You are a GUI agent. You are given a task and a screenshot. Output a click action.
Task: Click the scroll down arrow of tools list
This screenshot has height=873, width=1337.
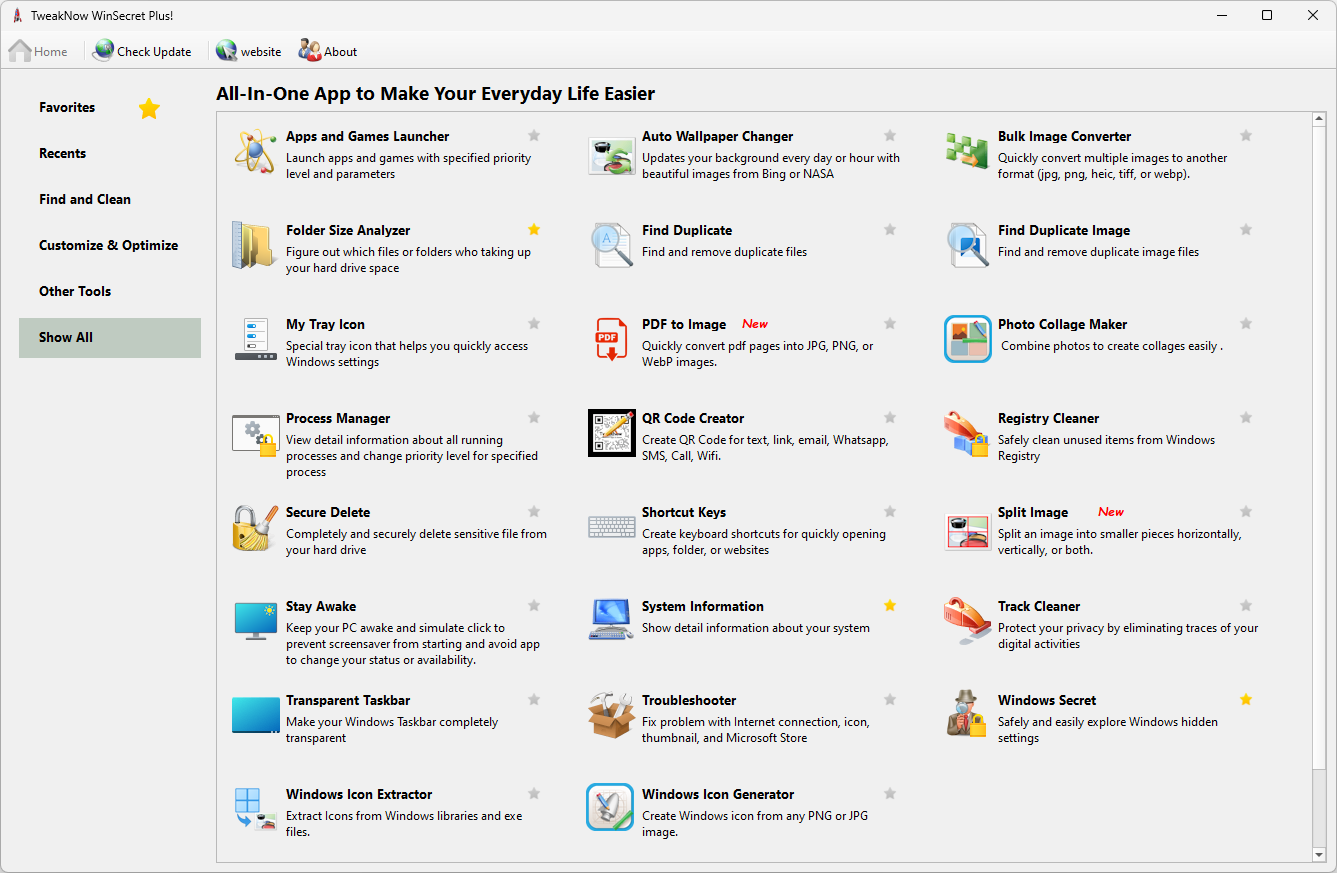point(1319,854)
